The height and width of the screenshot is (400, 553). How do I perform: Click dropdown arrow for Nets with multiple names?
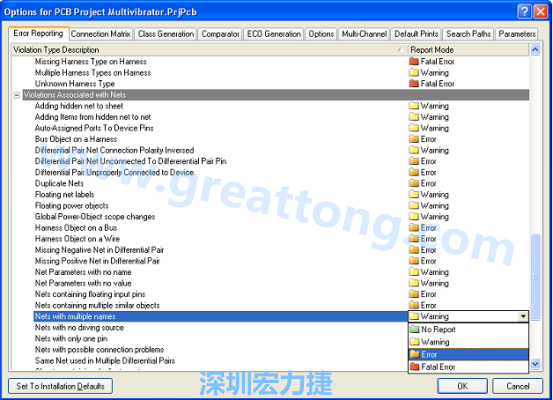[x=523, y=316]
